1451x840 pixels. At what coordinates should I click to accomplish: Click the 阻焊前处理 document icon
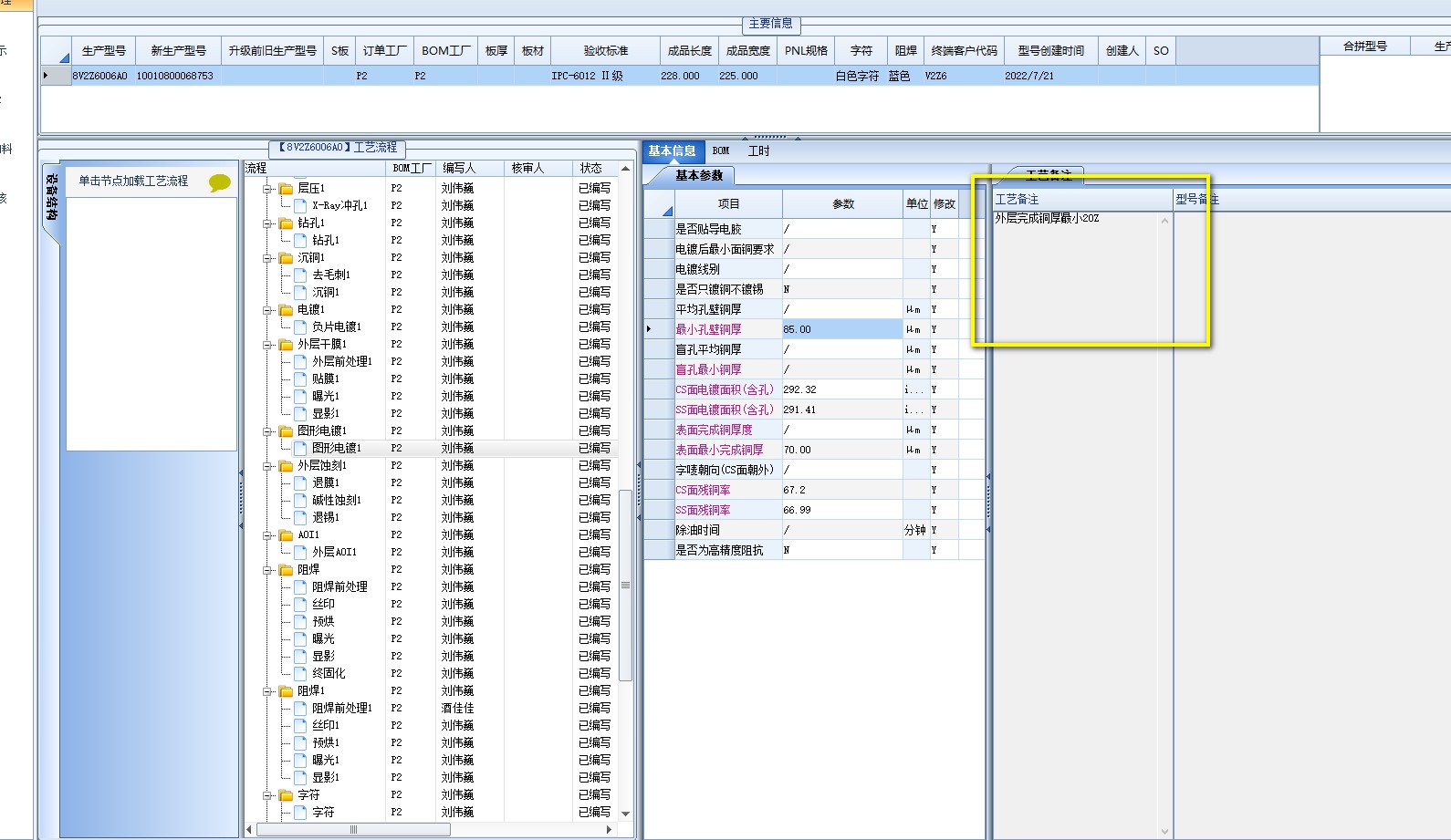300,587
